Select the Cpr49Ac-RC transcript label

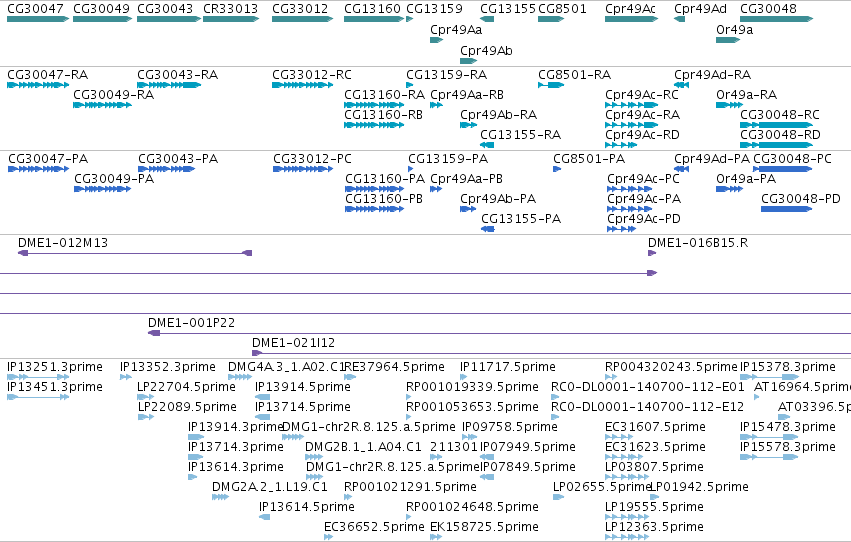(x=643, y=94)
